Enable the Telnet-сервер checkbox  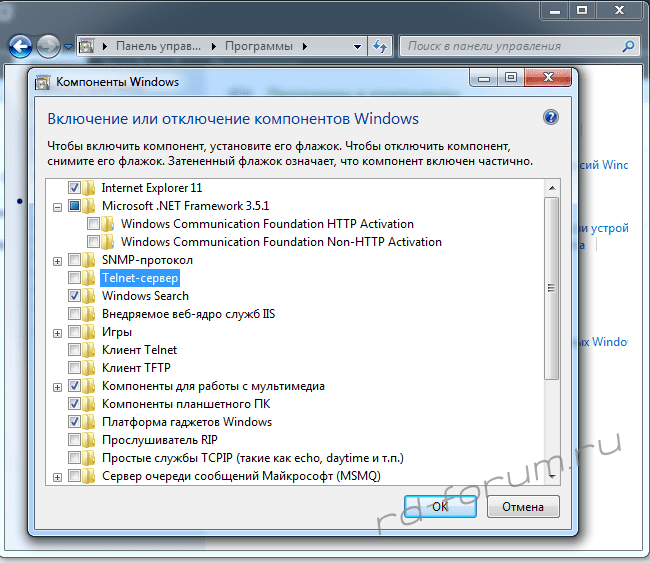74,278
